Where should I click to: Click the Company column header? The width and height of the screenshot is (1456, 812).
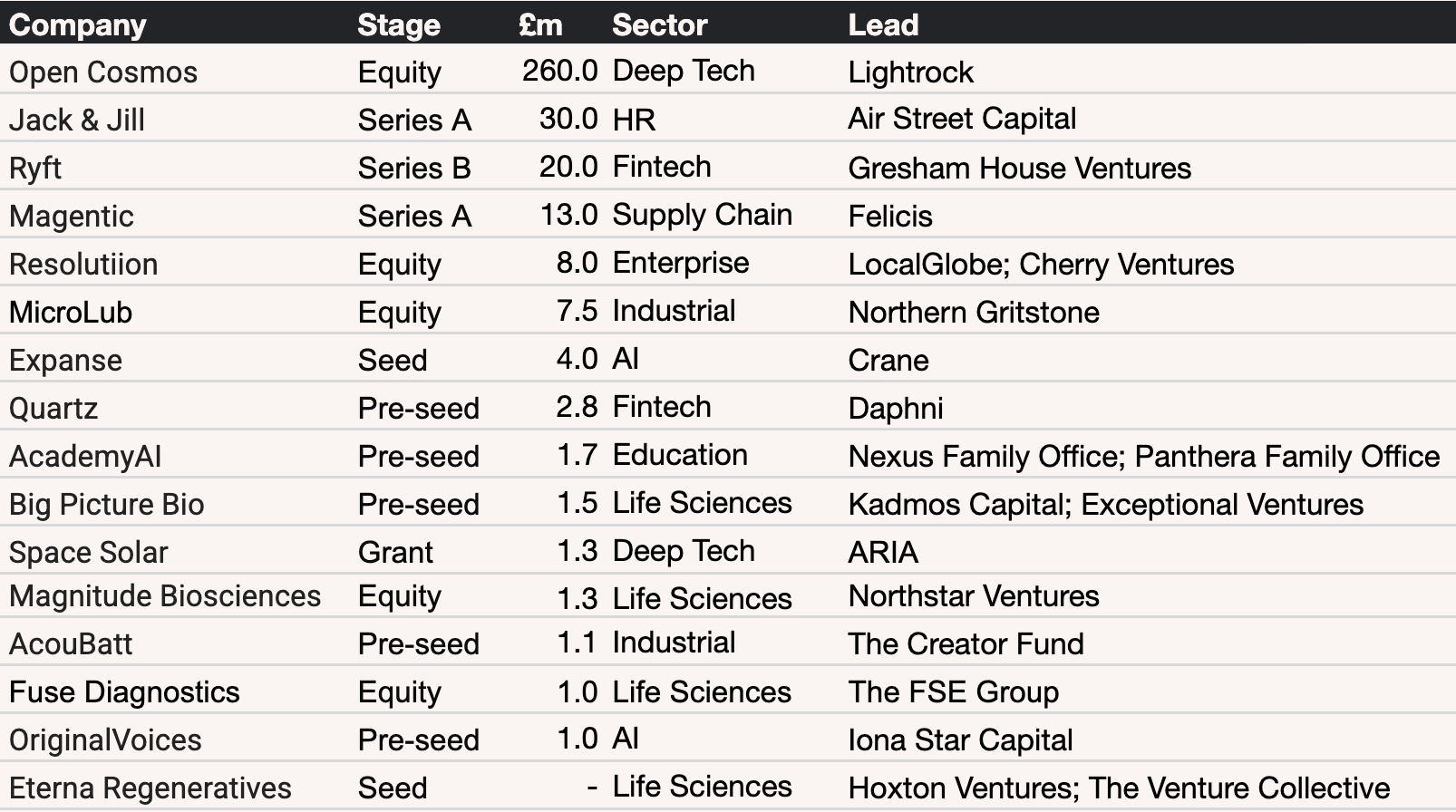pyautogui.click(x=77, y=25)
